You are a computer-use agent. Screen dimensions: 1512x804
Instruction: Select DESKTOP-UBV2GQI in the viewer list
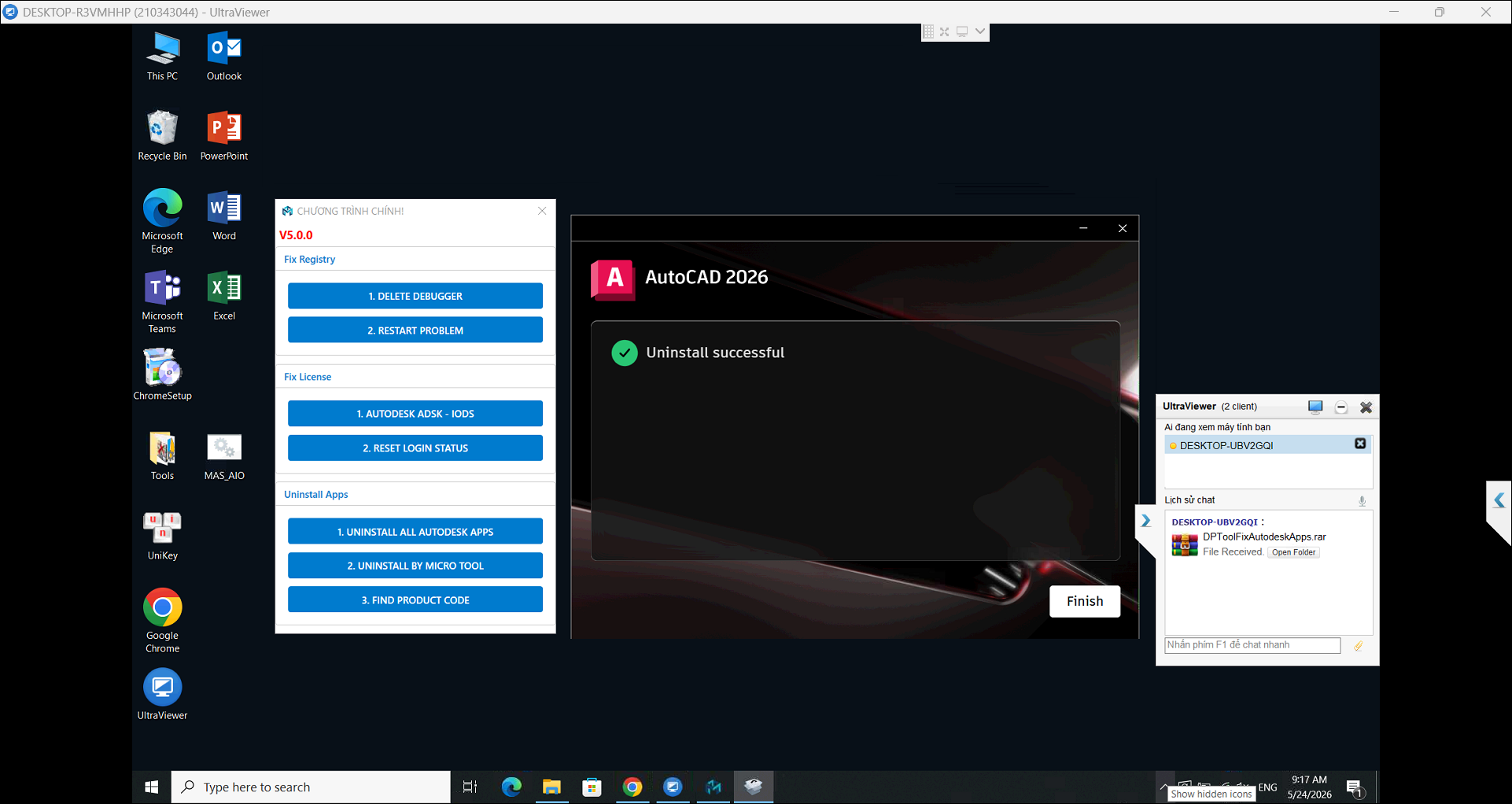pyautogui.click(x=1268, y=445)
